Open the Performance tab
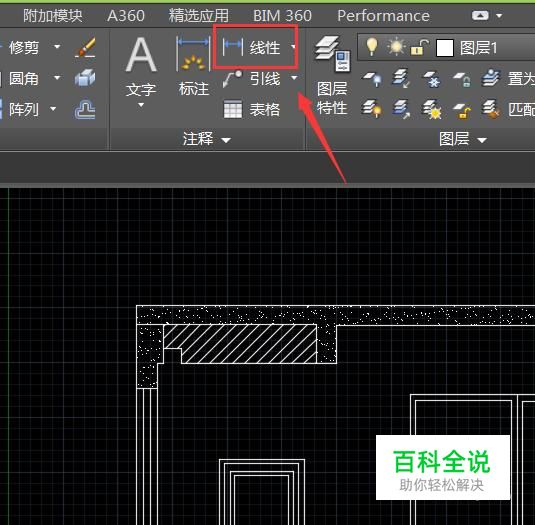Screen dimensions: 535x525 [383, 16]
